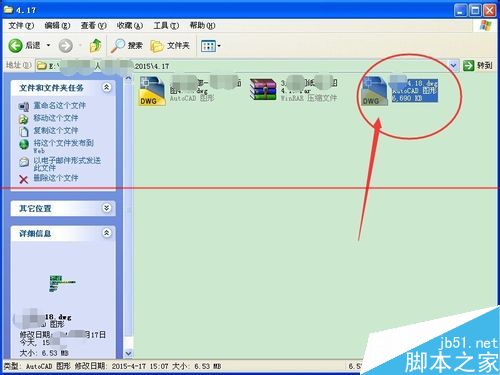This screenshot has width=500, height=375.
Task: Click the drawing preview thumbnail in details
Action: coord(62,283)
